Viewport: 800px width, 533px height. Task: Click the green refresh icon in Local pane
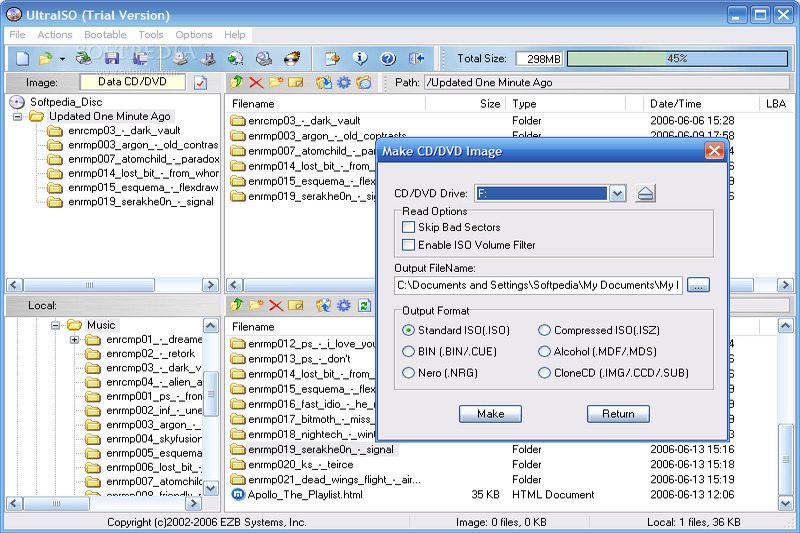(365, 305)
